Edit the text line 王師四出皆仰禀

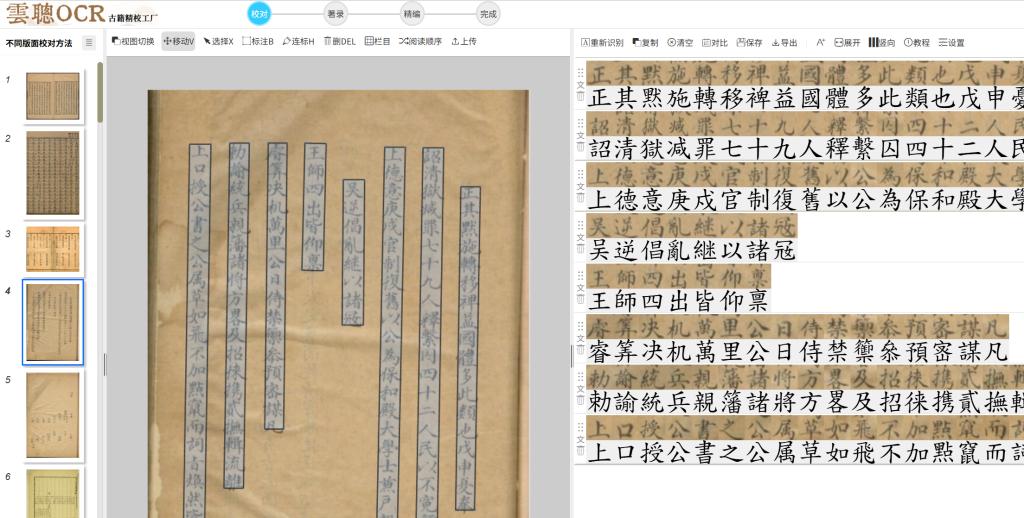point(678,301)
